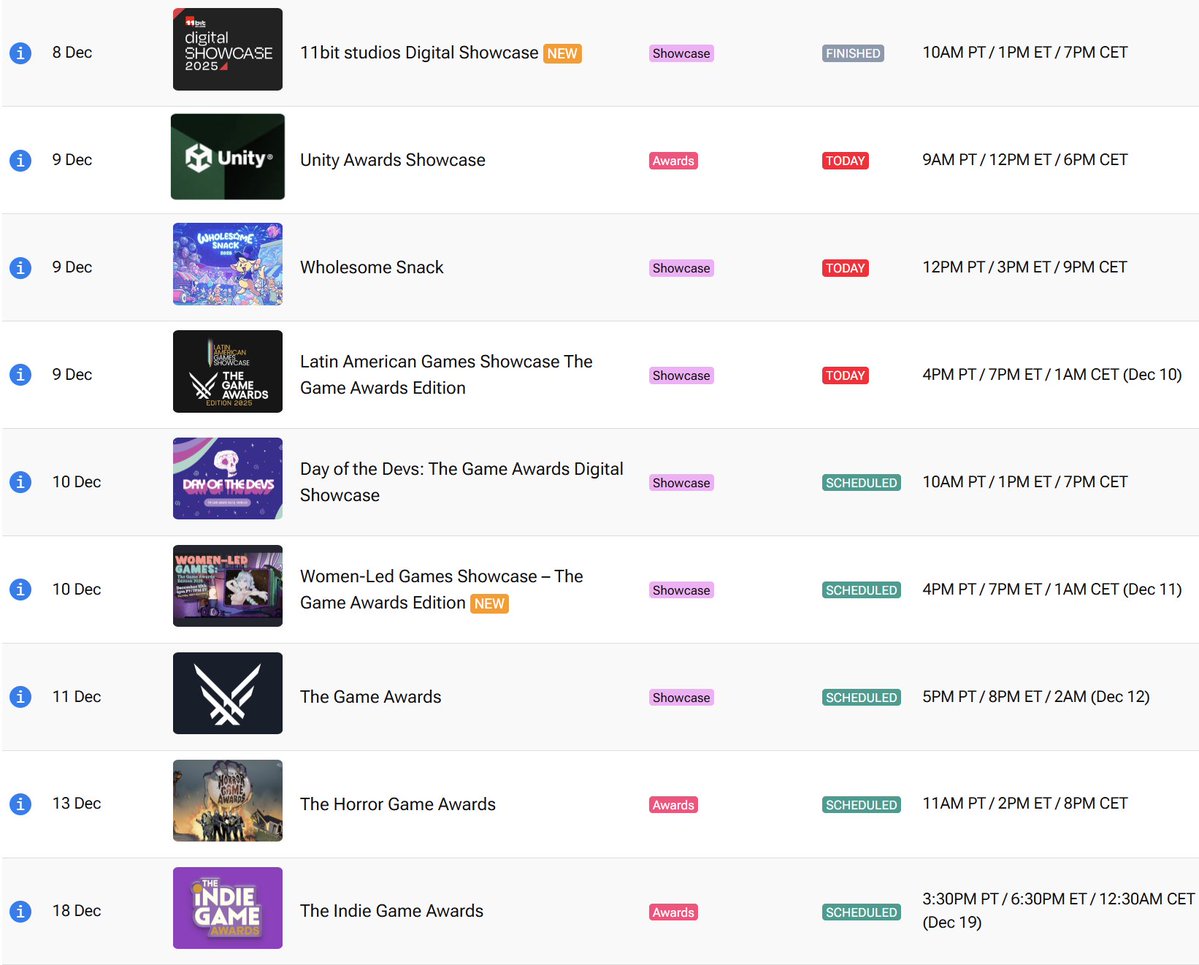Click Showcase tag on Latin American Games row
This screenshot has height=965, width=1199.
click(x=681, y=375)
